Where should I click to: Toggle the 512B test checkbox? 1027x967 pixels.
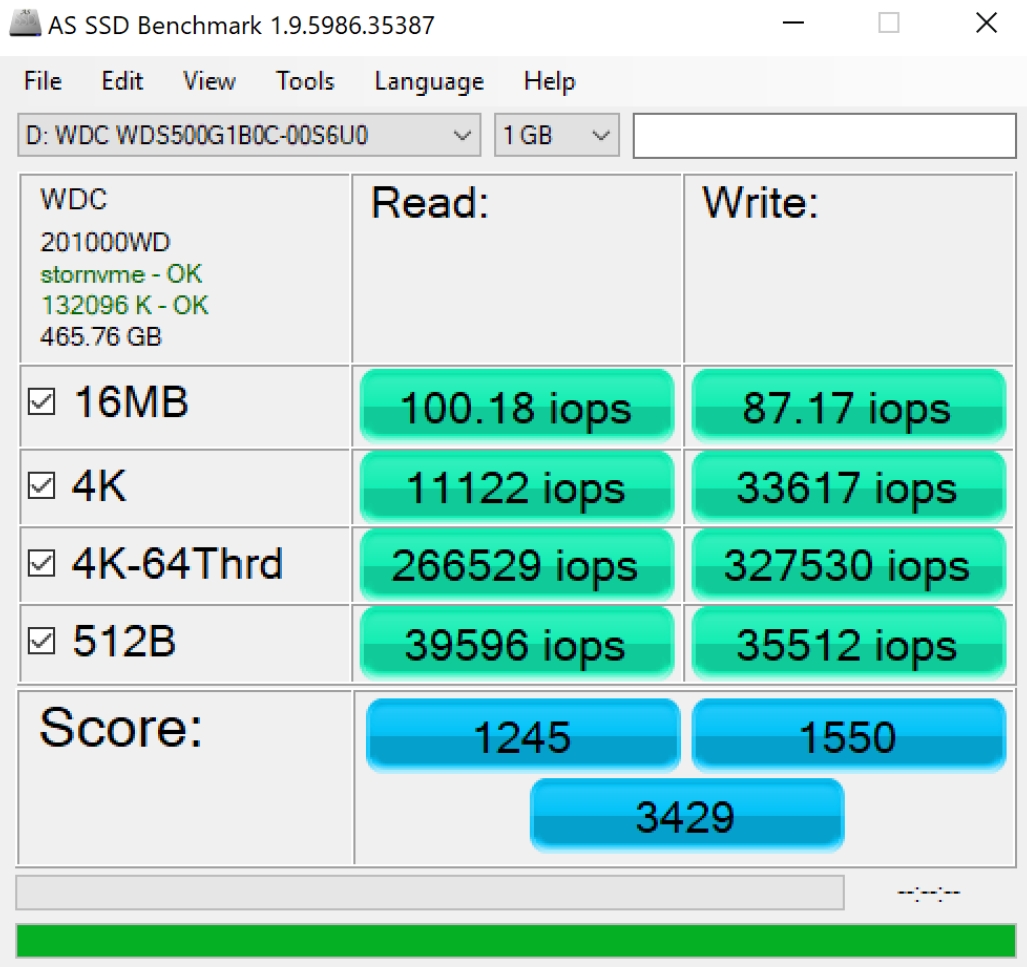point(41,641)
